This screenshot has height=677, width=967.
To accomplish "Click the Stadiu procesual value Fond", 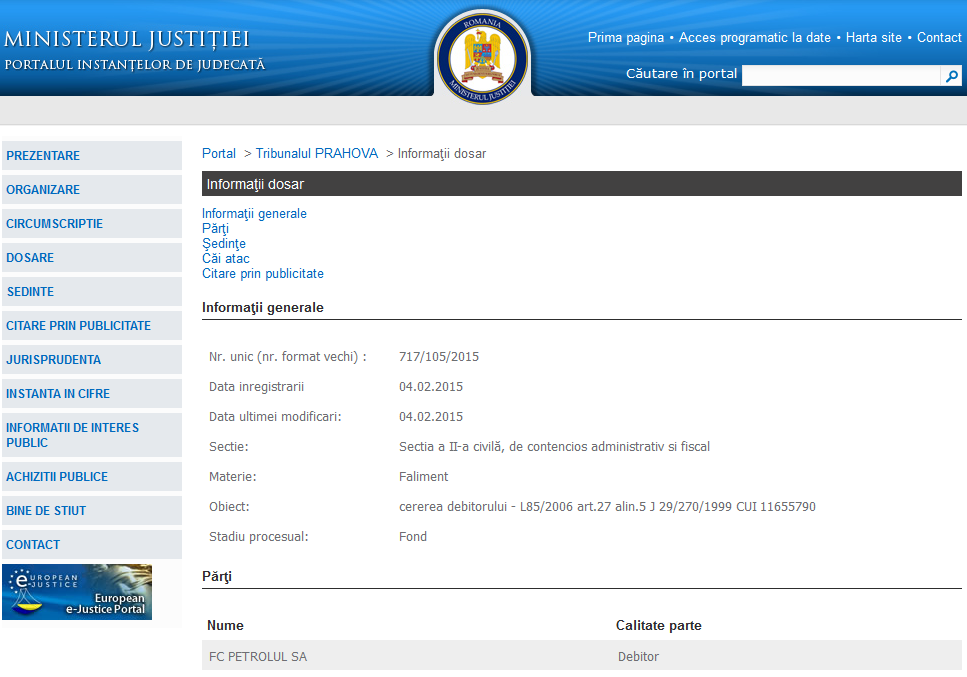I will tap(413, 536).
